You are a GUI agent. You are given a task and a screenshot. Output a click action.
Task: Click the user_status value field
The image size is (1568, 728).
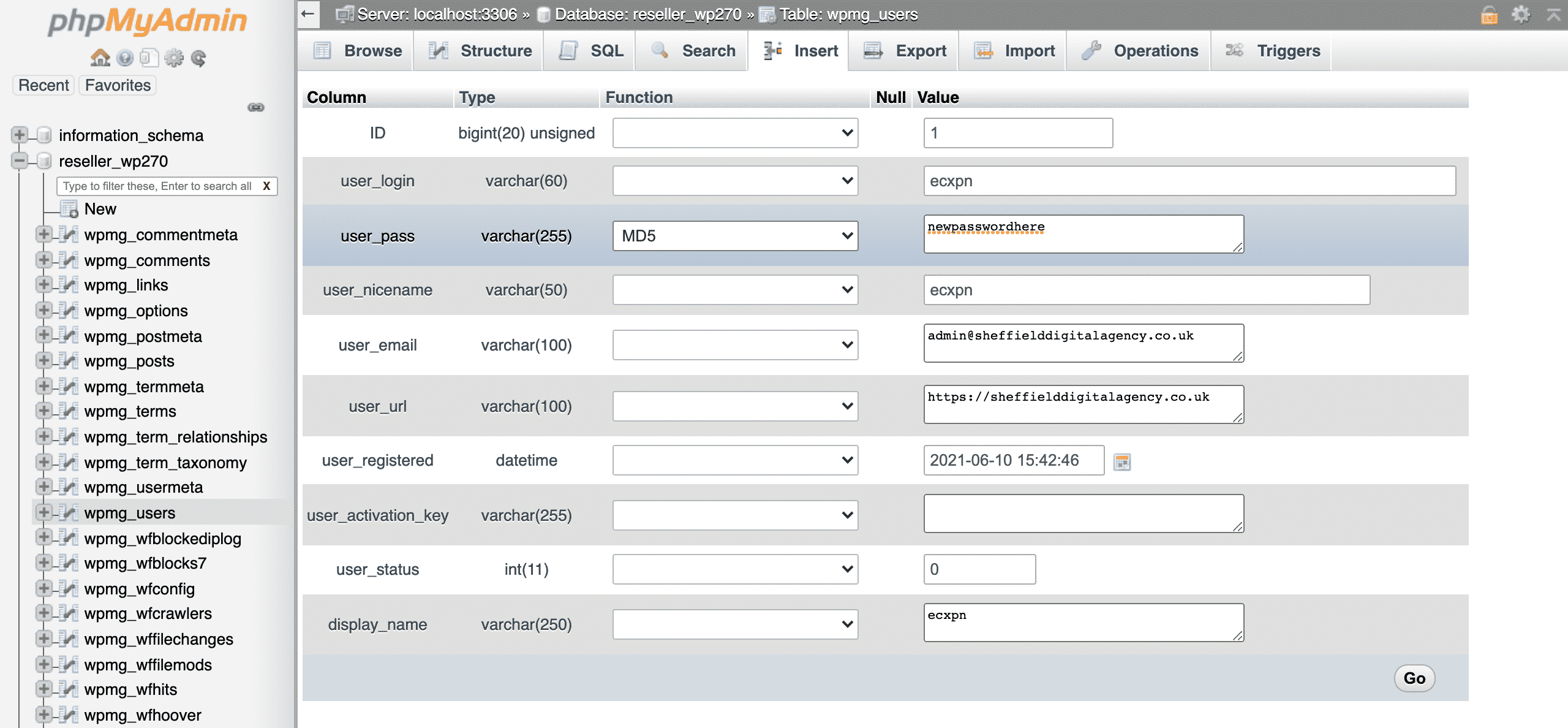[979, 569]
